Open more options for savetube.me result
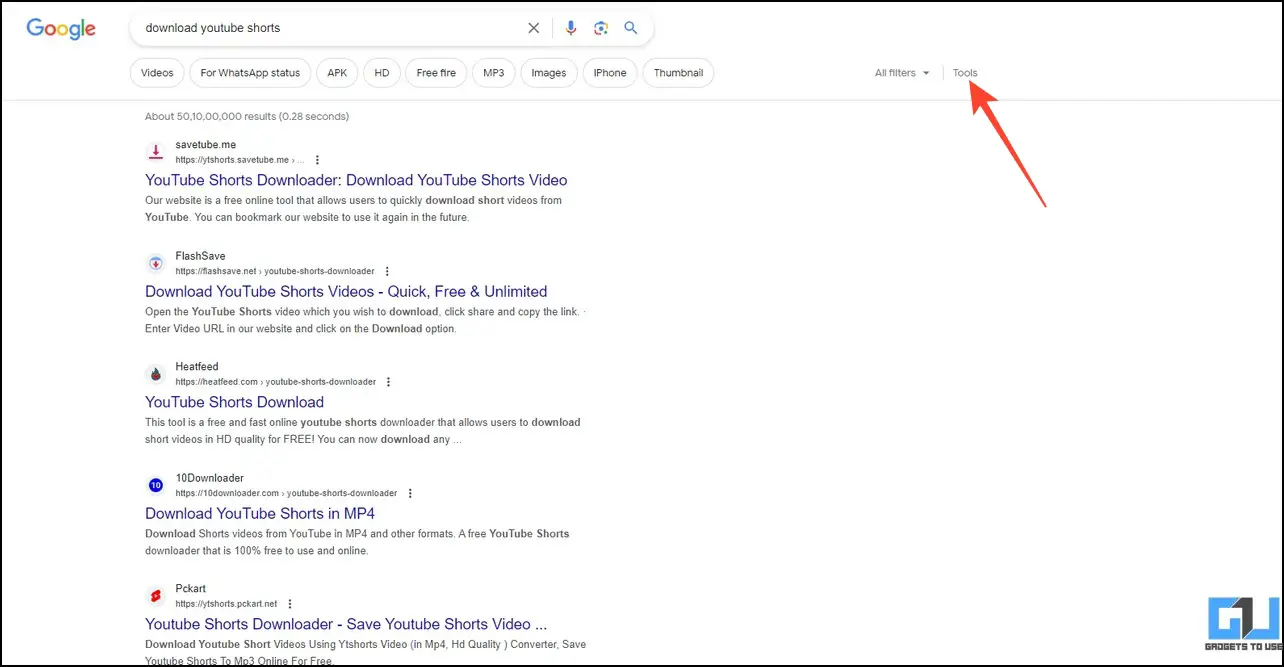This screenshot has height=667, width=1284. click(x=317, y=160)
